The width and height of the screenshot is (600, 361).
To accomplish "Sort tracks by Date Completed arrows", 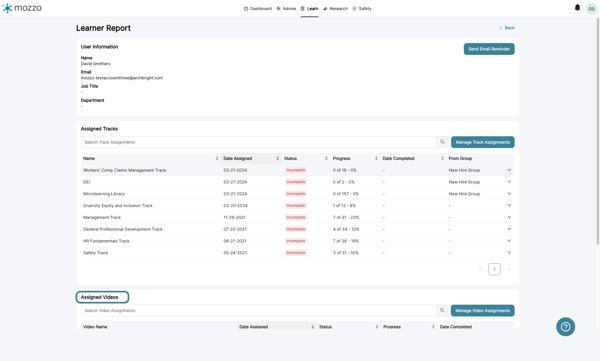I will (x=442, y=158).
